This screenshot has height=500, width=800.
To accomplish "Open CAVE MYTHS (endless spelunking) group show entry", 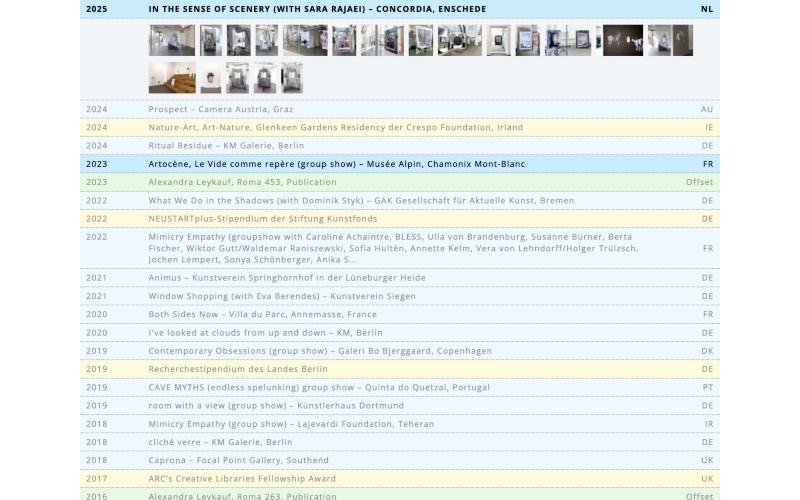I will 399,387.
